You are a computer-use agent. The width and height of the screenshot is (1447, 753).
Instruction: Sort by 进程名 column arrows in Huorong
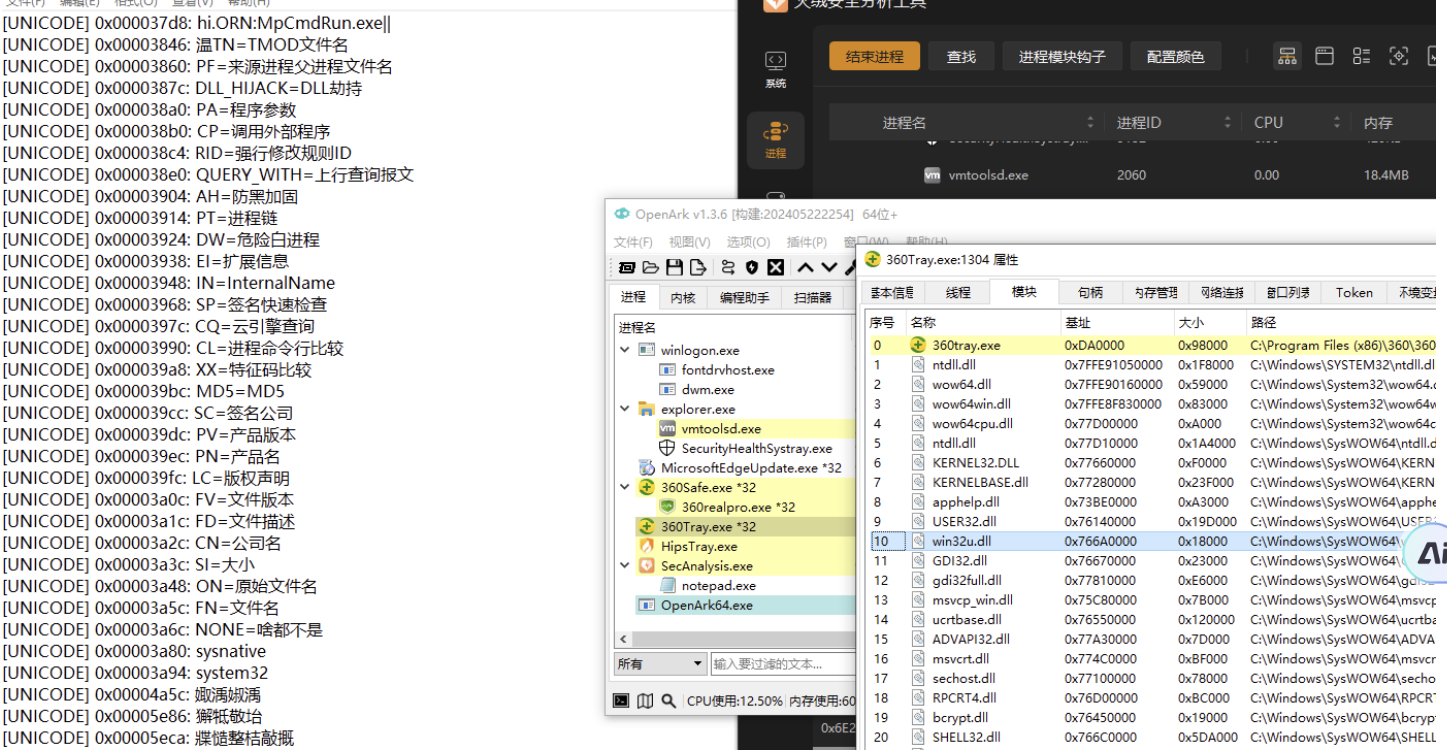click(1091, 122)
